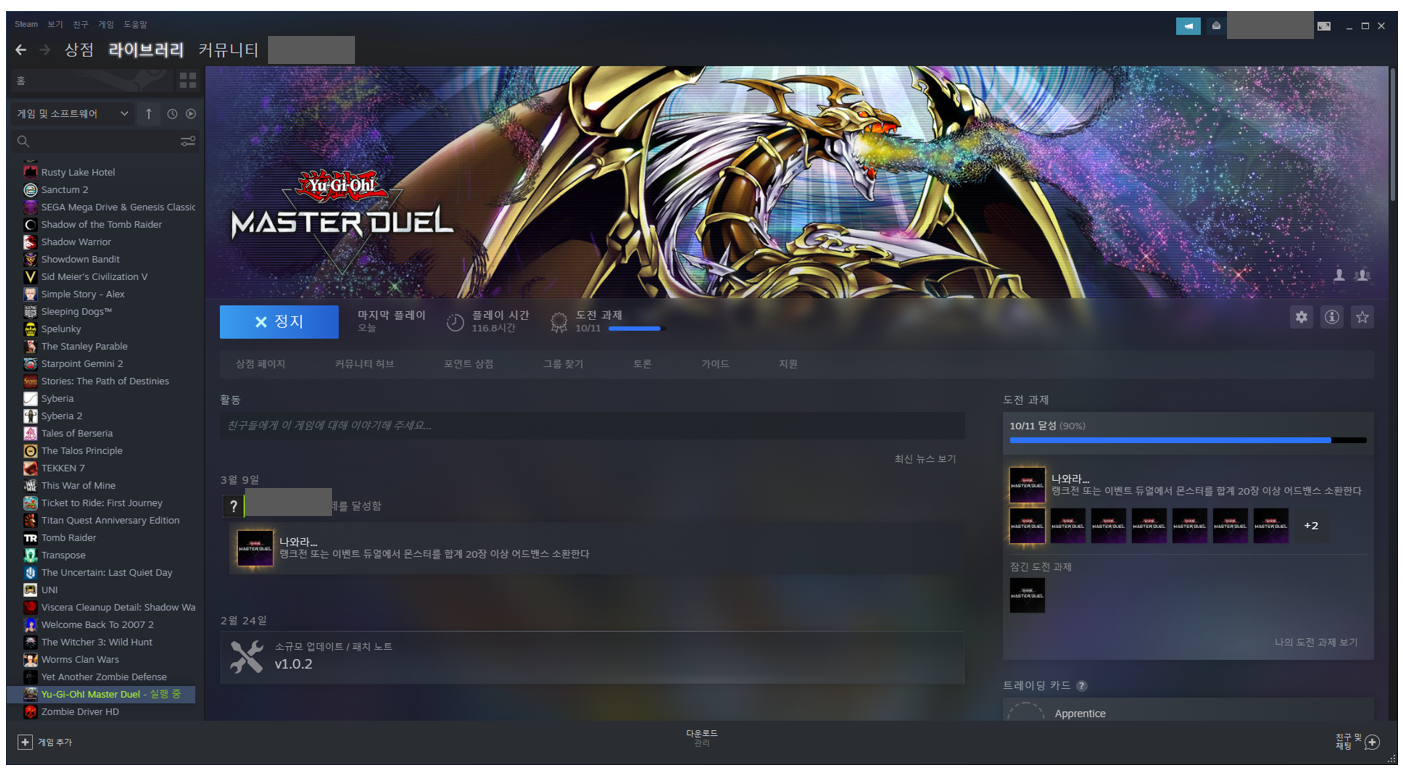This screenshot has height=776, width=1403.
Task: Open the v1.0.2 patch notes entry
Action: click(x=592, y=657)
